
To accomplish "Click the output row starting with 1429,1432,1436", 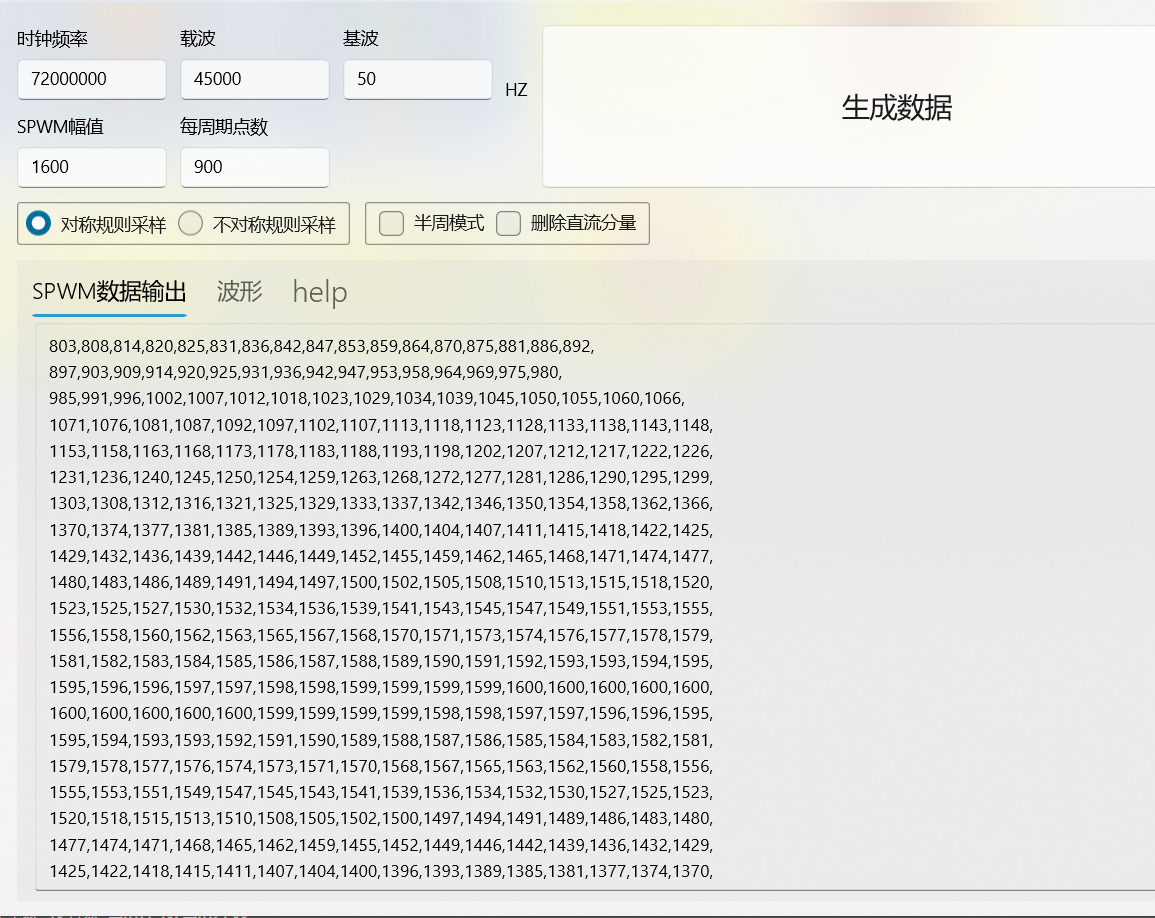I will (381, 556).
